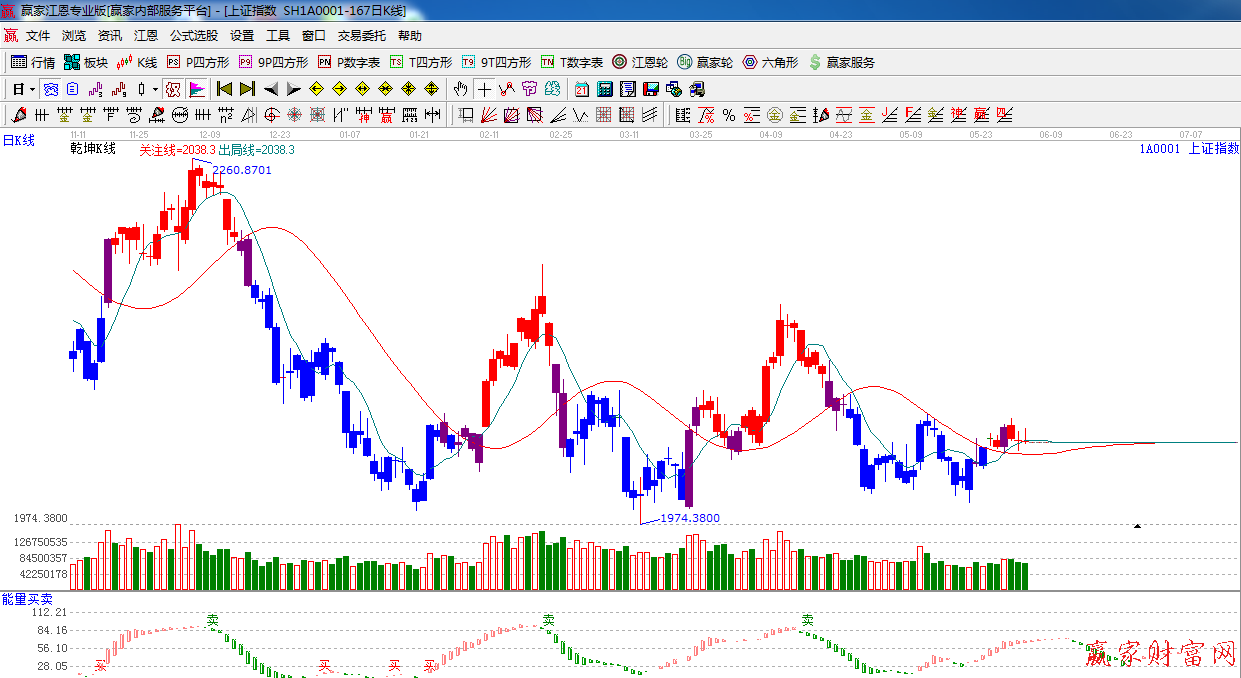Viewport: 1241px width, 678px height.
Task: Open the 江恩 menu in the menu bar
Action: (x=146, y=35)
